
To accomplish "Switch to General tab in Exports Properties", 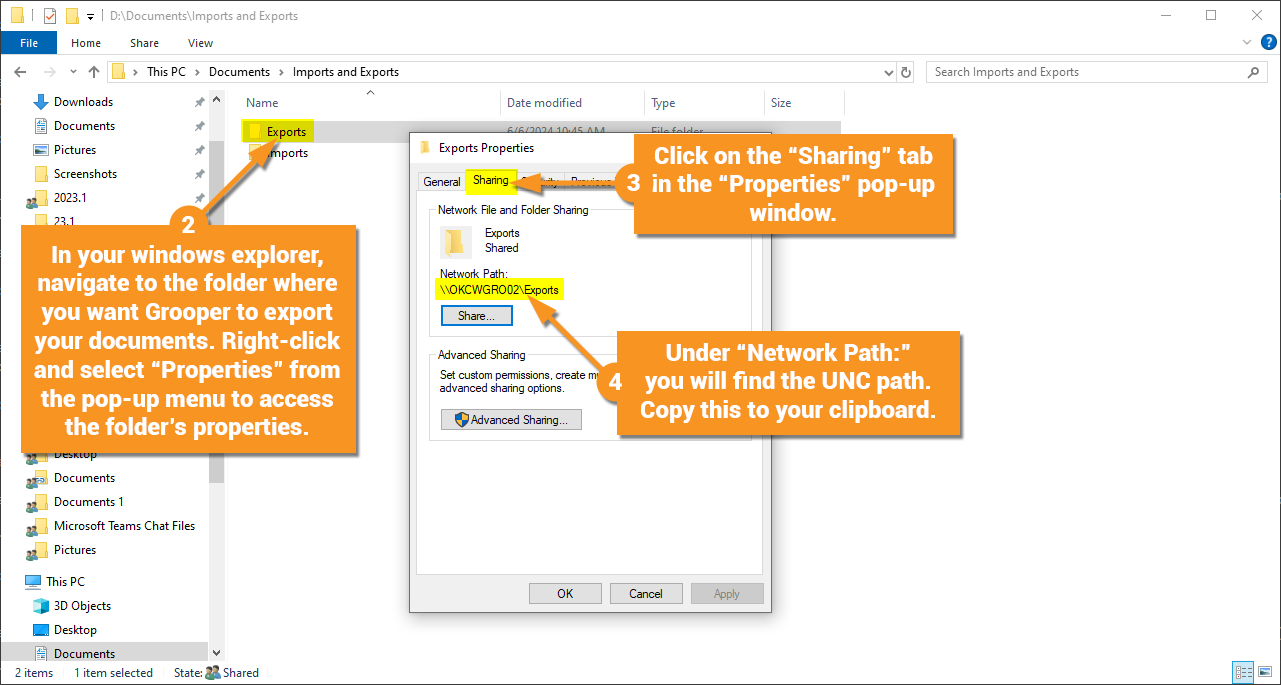I will tap(441, 182).
